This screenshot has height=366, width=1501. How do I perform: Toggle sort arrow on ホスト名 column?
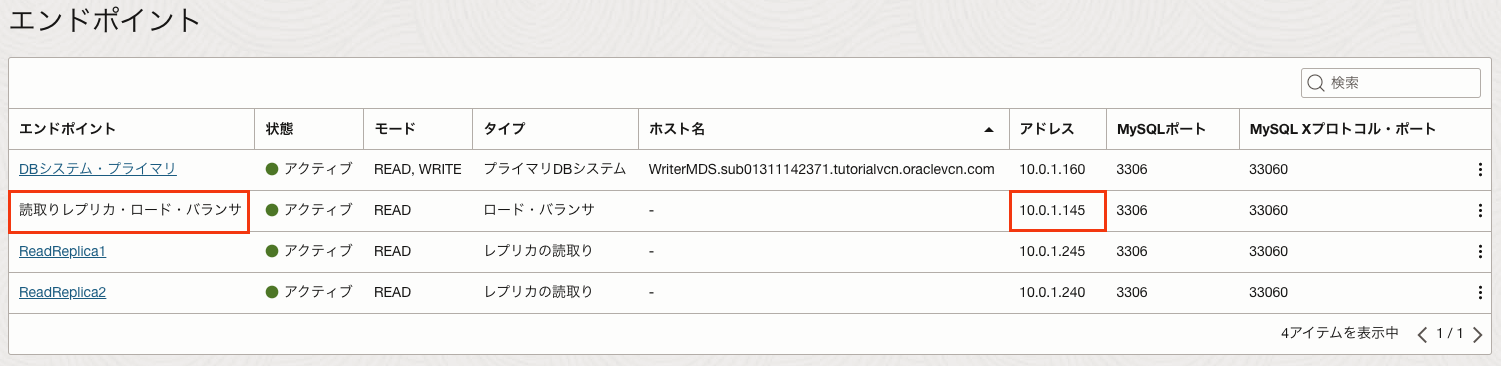tap(989, 130)
